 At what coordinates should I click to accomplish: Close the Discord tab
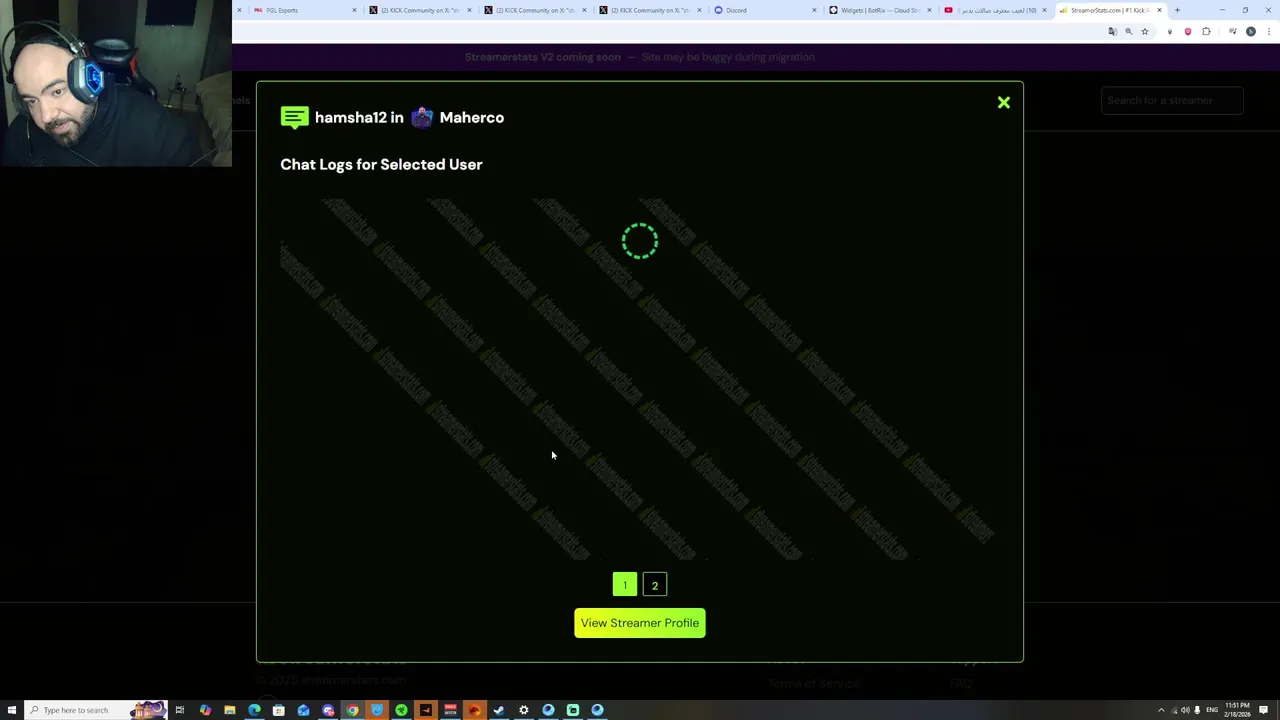(814, 10)
